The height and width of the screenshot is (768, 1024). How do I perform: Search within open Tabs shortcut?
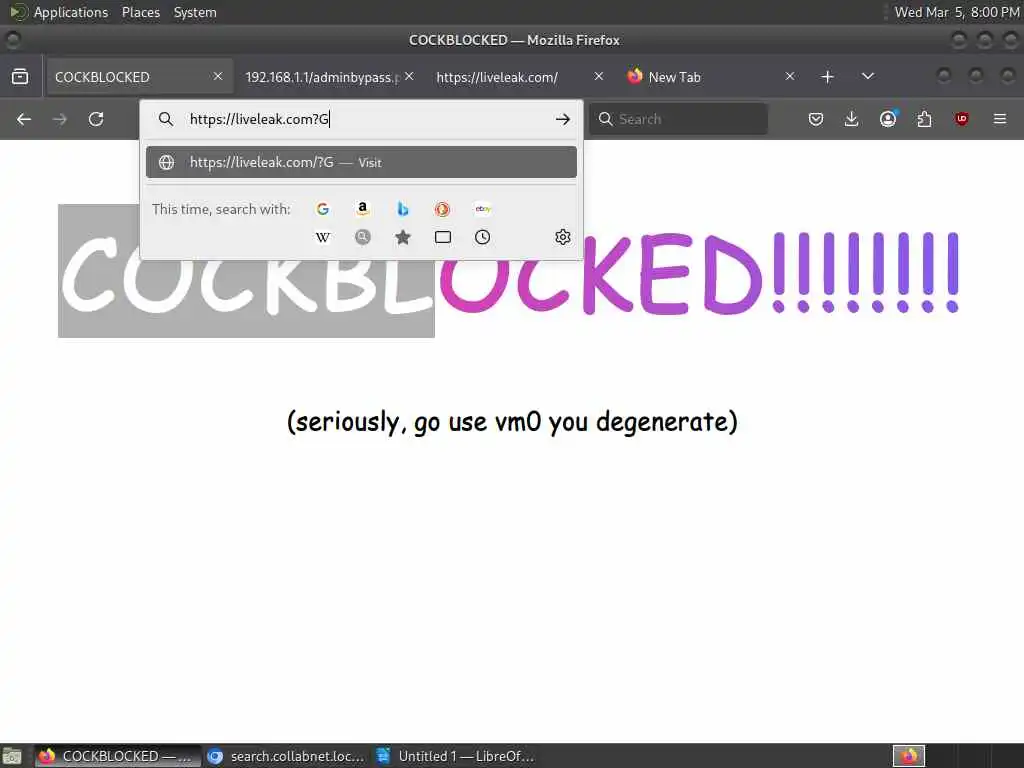[443, 237]
